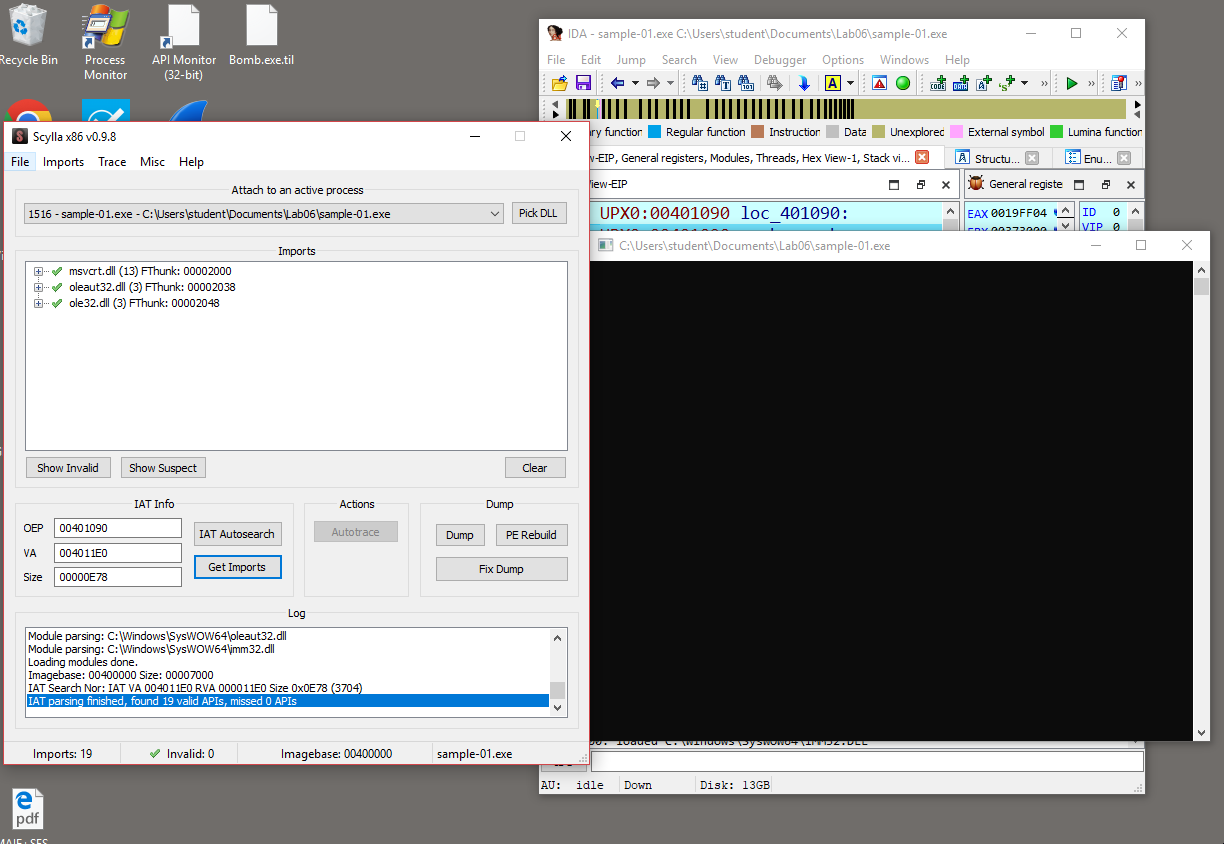Image resolution: width=1224 pixels, height=844 pixels.
Task: Click the Fix Dump button
Action: pos(501,569)
